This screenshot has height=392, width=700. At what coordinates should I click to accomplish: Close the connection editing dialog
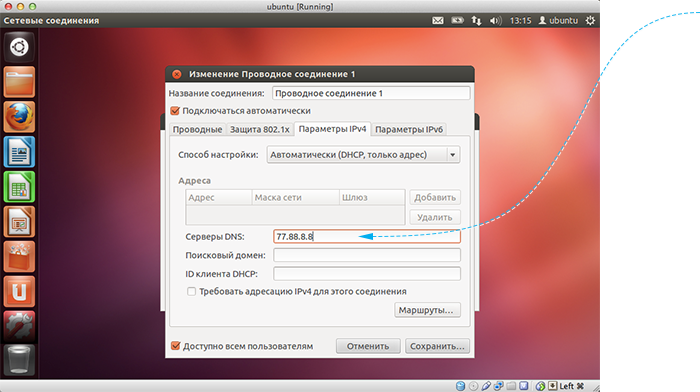(x=177, y=74)
